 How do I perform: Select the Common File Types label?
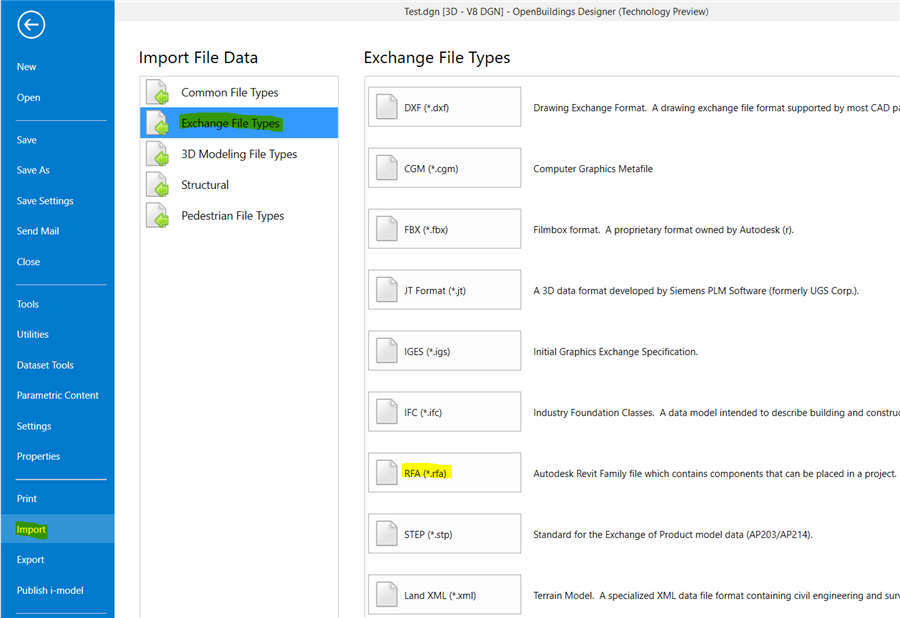(230, 92)
